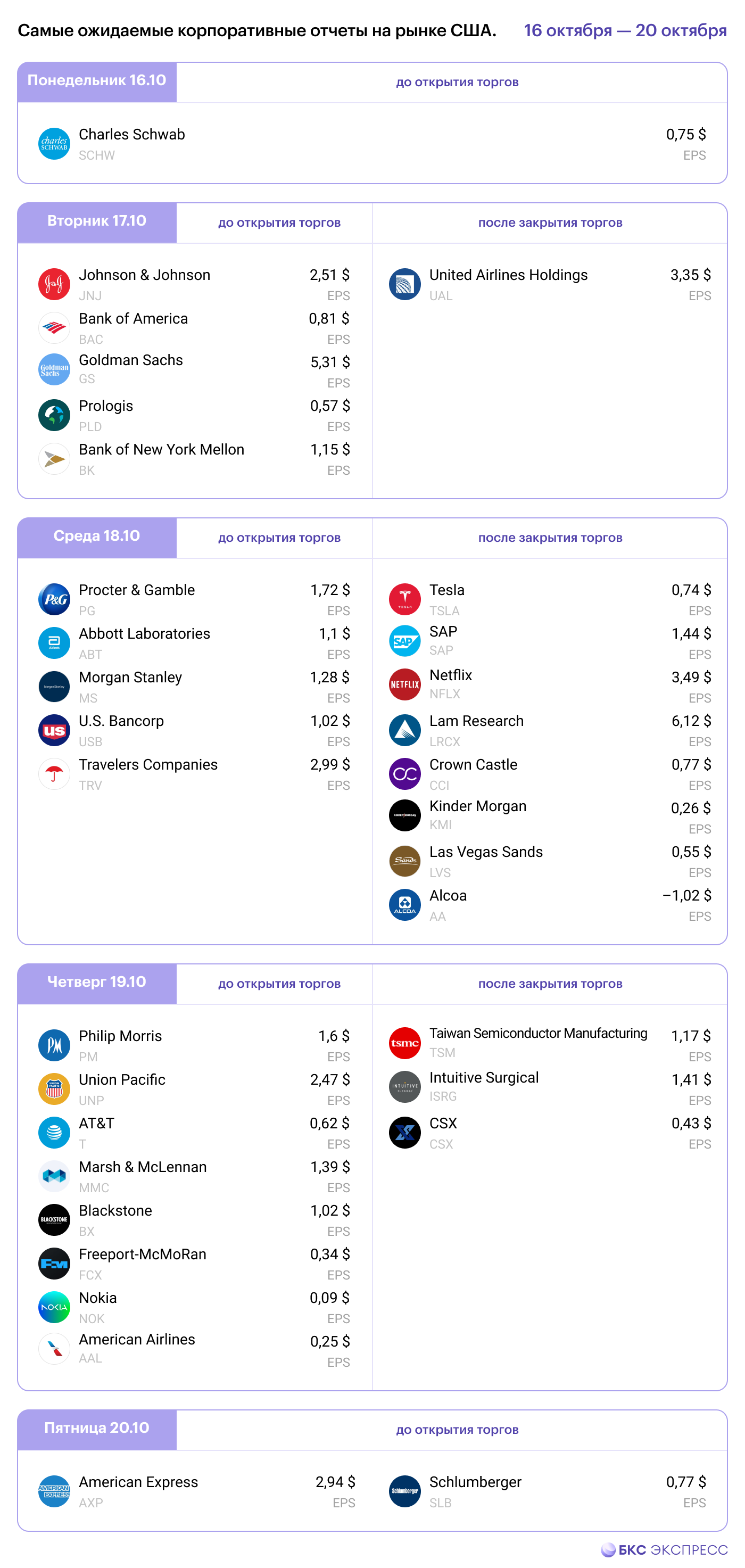Click the Philip Morris PM logo

(54, 1046)
